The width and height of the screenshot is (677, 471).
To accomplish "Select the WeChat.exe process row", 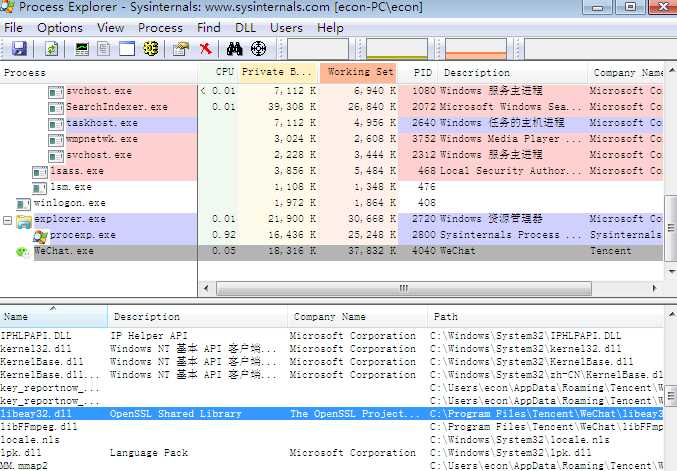I will [x=332, y=251].
